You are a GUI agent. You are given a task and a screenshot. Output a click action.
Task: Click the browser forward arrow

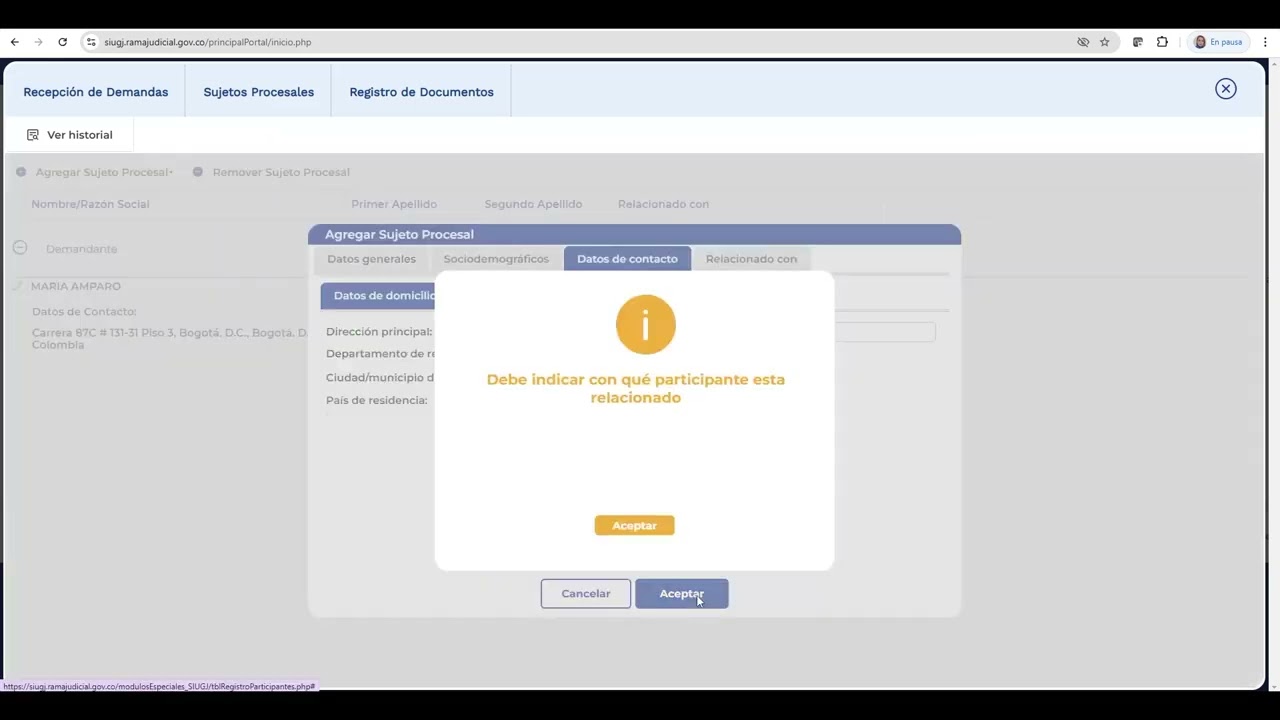coord(38,42)
